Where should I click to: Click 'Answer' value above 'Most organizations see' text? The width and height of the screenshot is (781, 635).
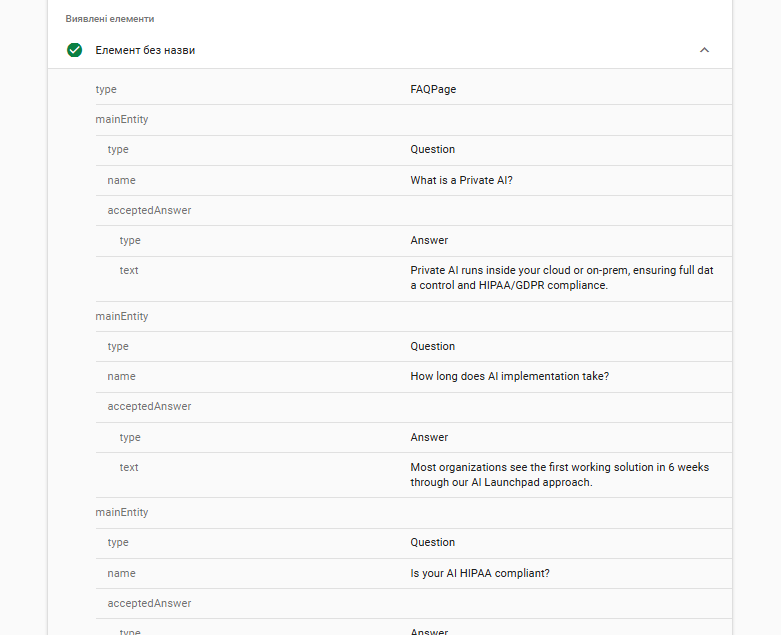click(429, 437)
